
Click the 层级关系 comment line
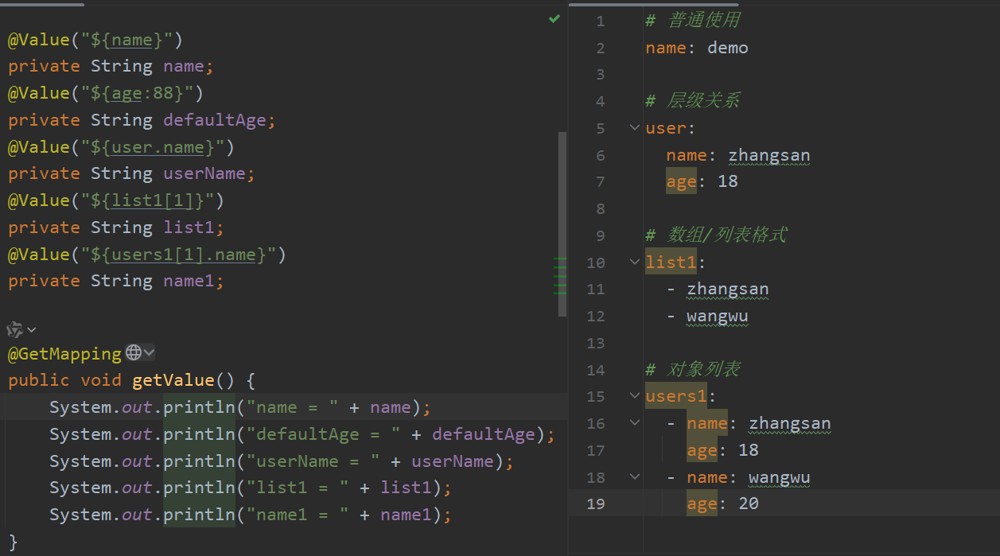click(693, 101)
